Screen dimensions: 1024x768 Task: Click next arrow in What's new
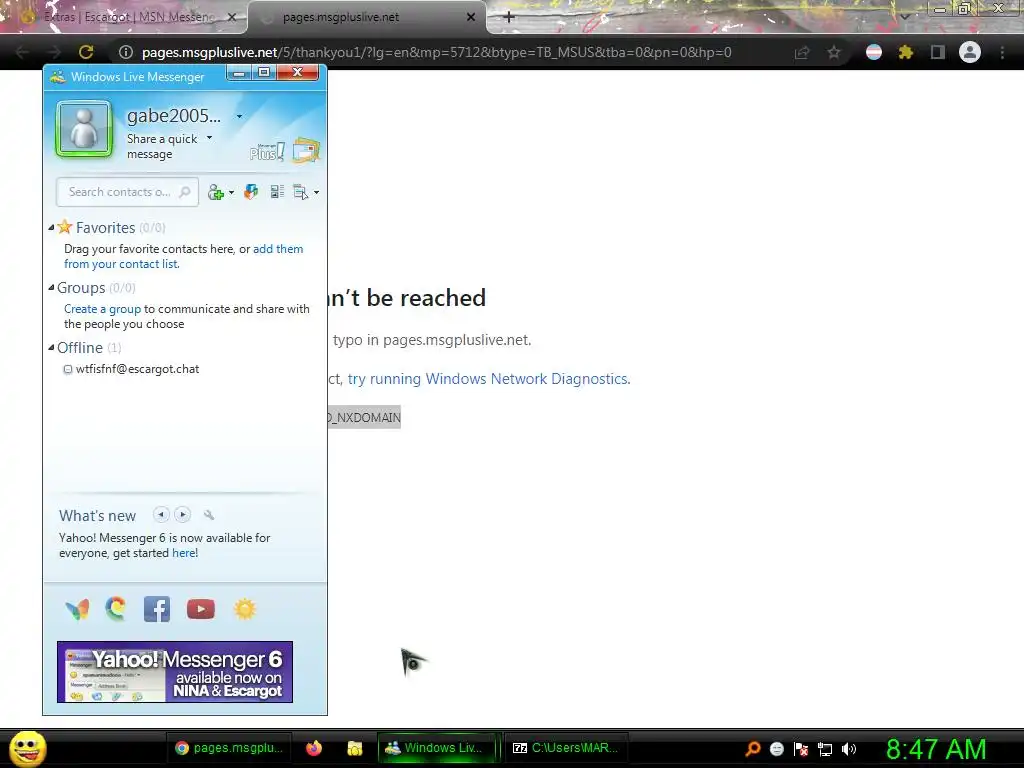(183, 515)
